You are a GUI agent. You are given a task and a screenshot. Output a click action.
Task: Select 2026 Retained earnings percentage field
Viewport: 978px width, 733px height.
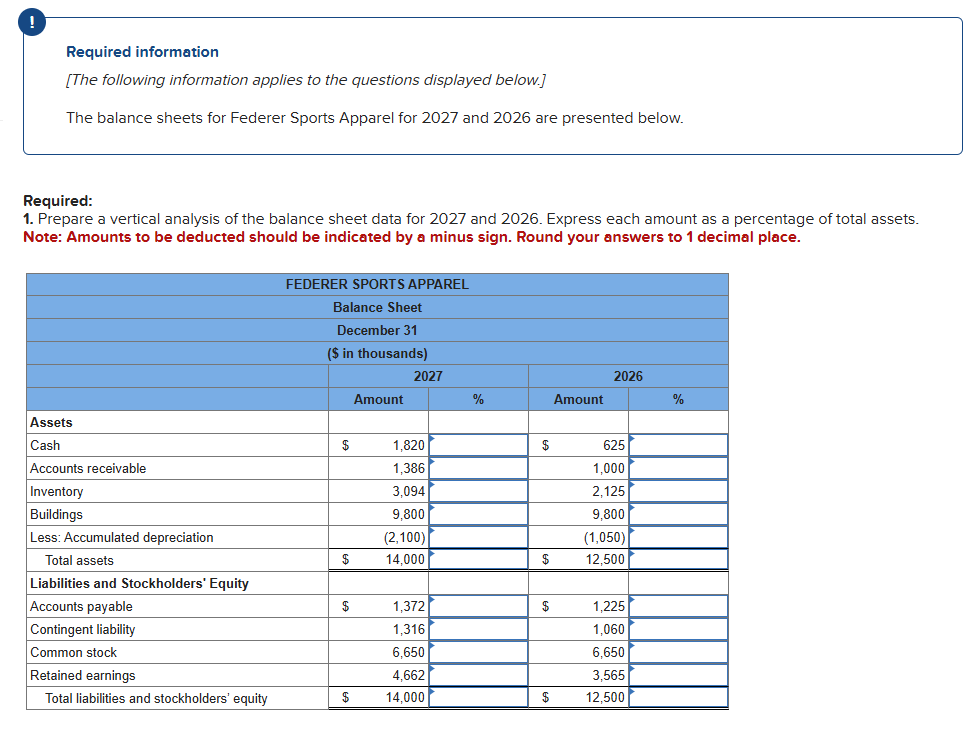679,676
